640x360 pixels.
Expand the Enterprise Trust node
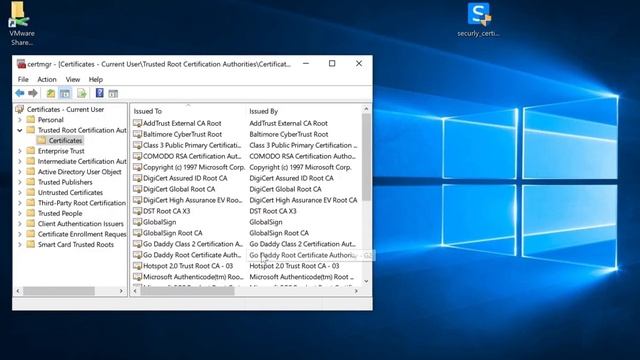tap(20, 151)
